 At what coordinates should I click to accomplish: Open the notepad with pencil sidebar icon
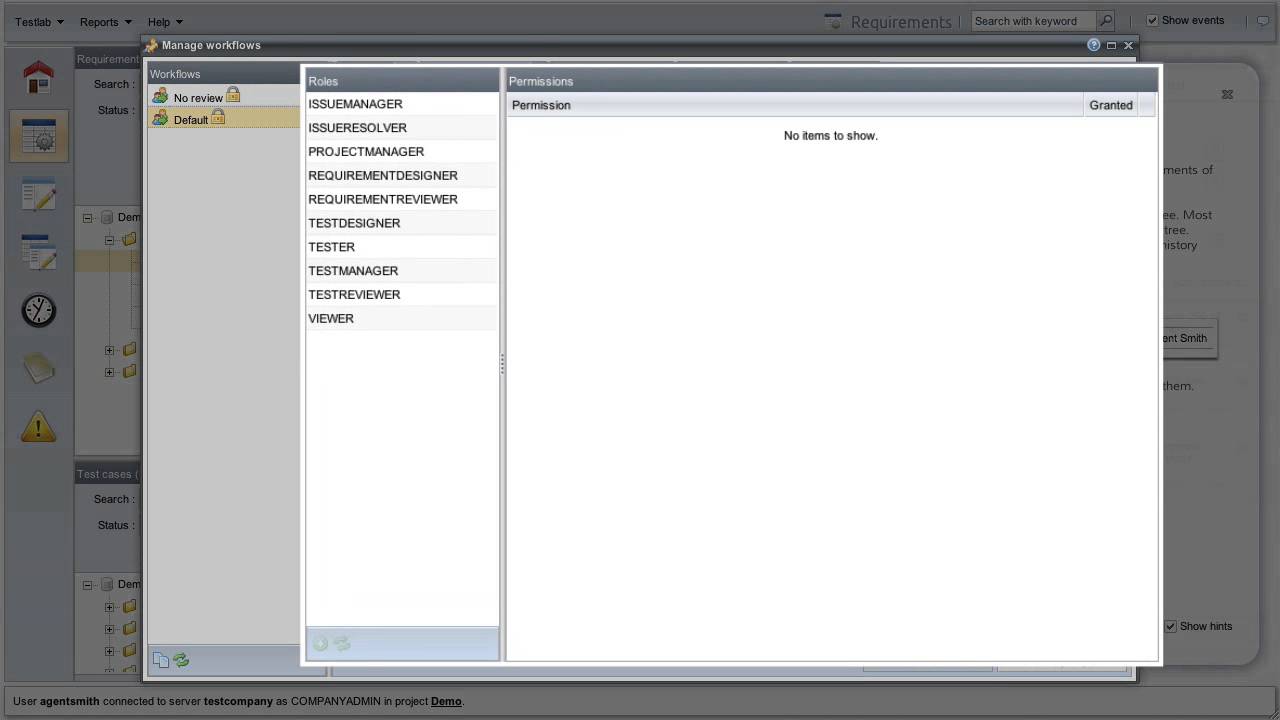pos(39,194)
